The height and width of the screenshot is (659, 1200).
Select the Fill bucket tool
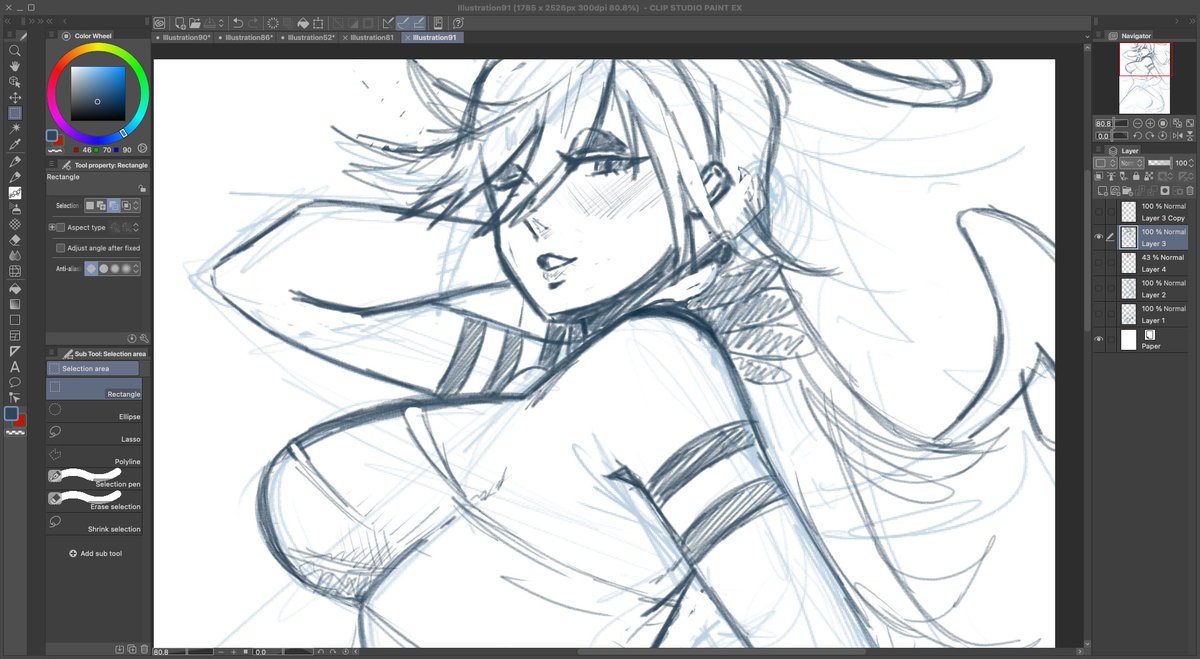[14, 289]
